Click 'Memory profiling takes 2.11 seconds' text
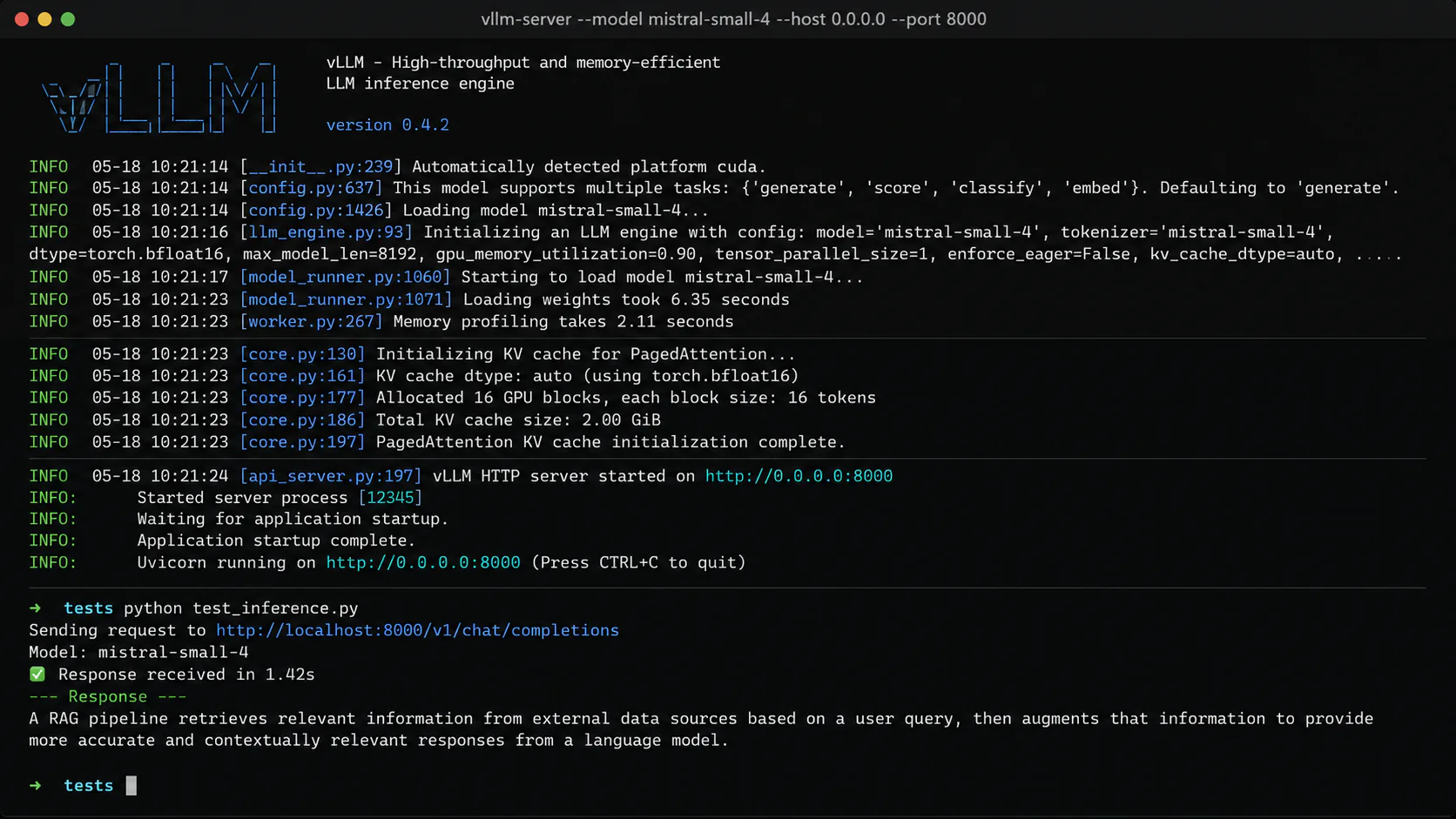The height and width of the screenshot is (819, 1456). pos(563,322)
